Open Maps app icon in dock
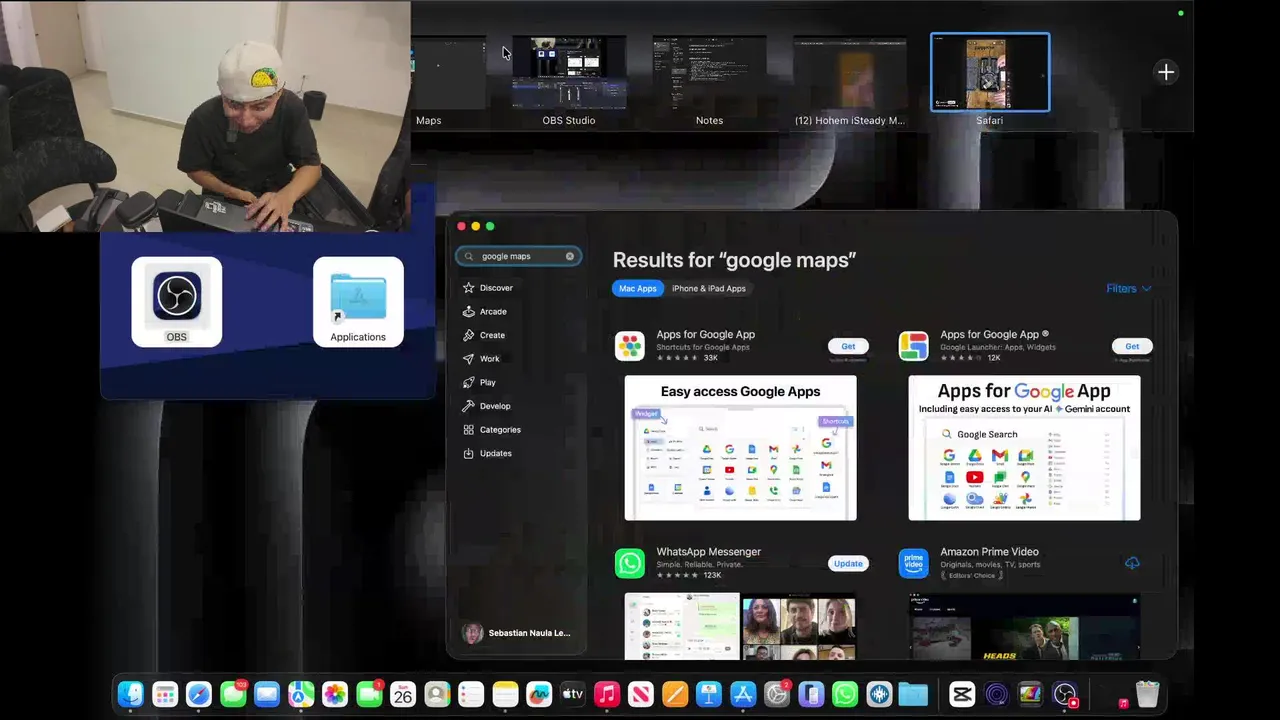Screen dimensions: 1280x720 301,694
